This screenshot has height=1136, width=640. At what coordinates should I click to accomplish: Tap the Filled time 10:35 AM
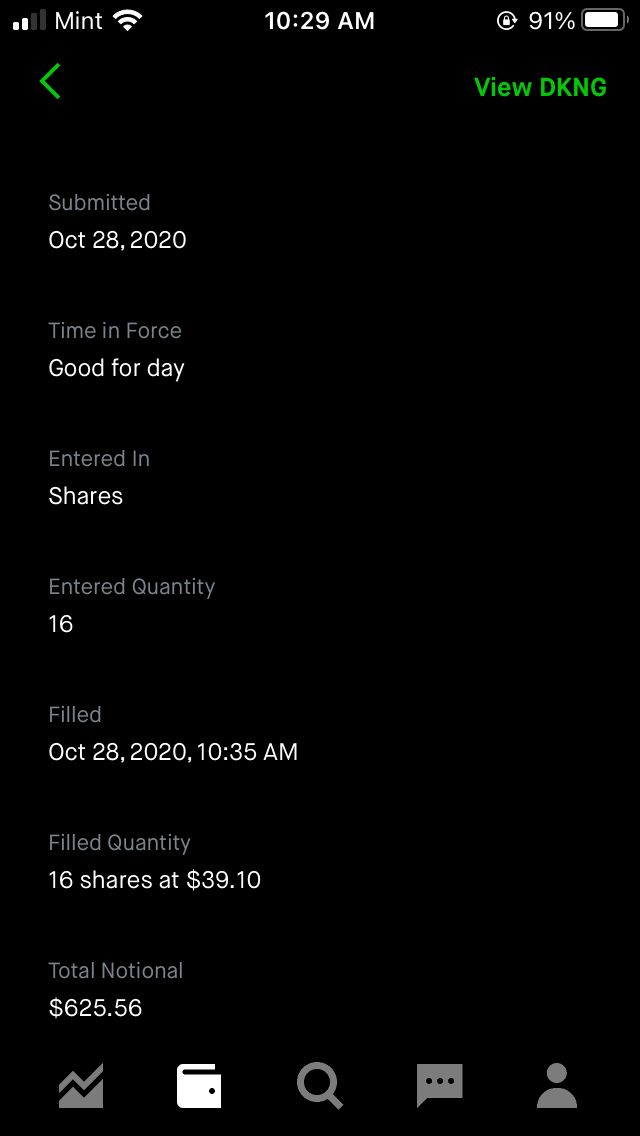(249, 752)
